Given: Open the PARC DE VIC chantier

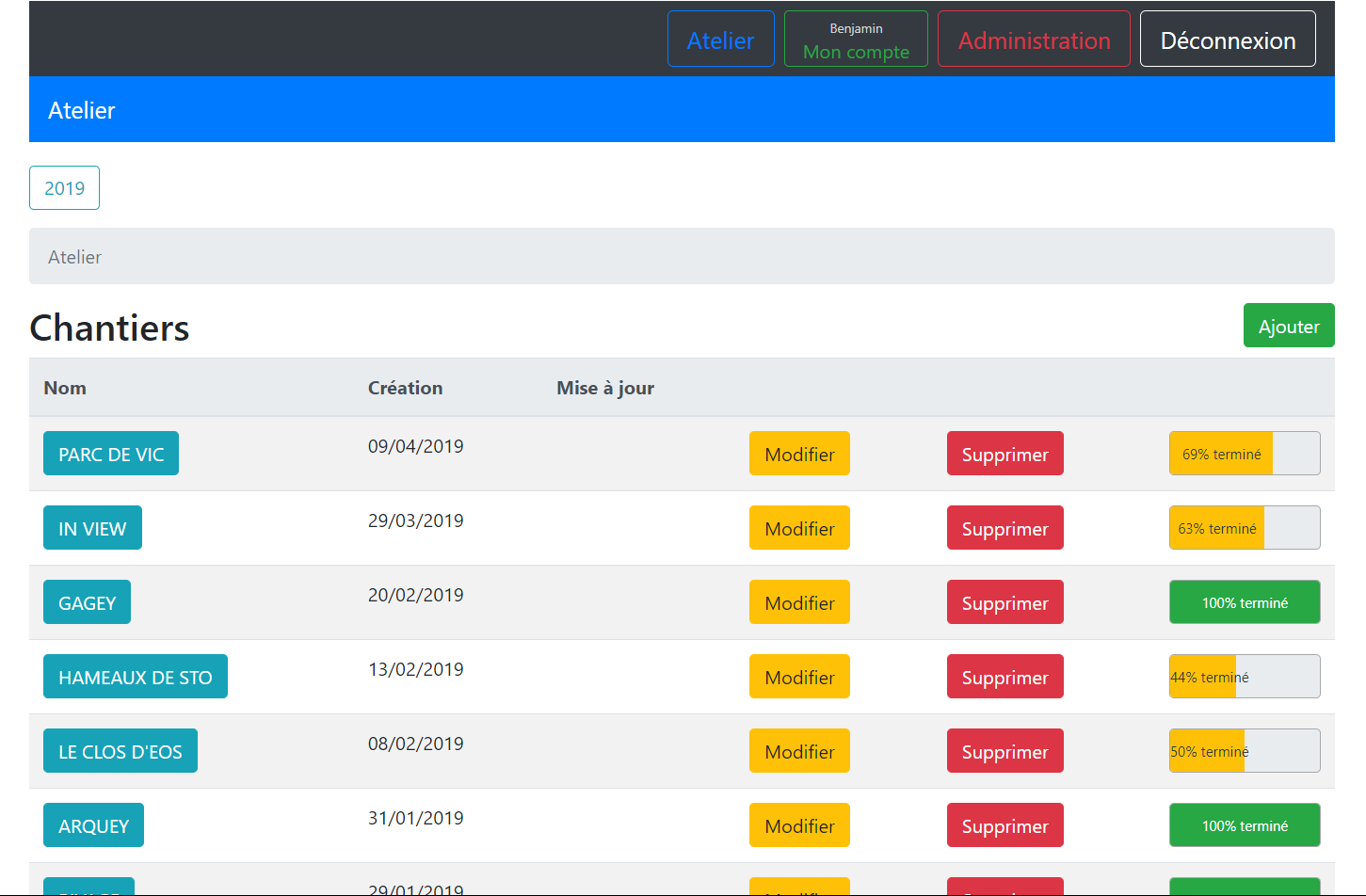Looking at the screenshot, I should click(x=111, y=454).
